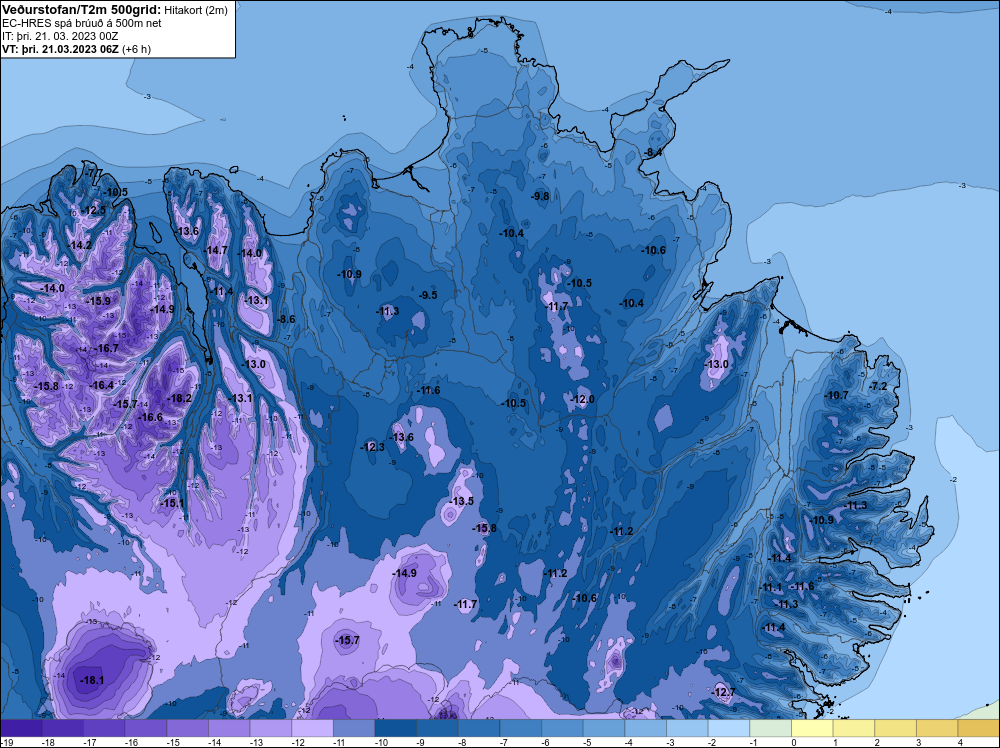
Task: Click legend color swatch labeled -15
Action: tap(188, 728)
